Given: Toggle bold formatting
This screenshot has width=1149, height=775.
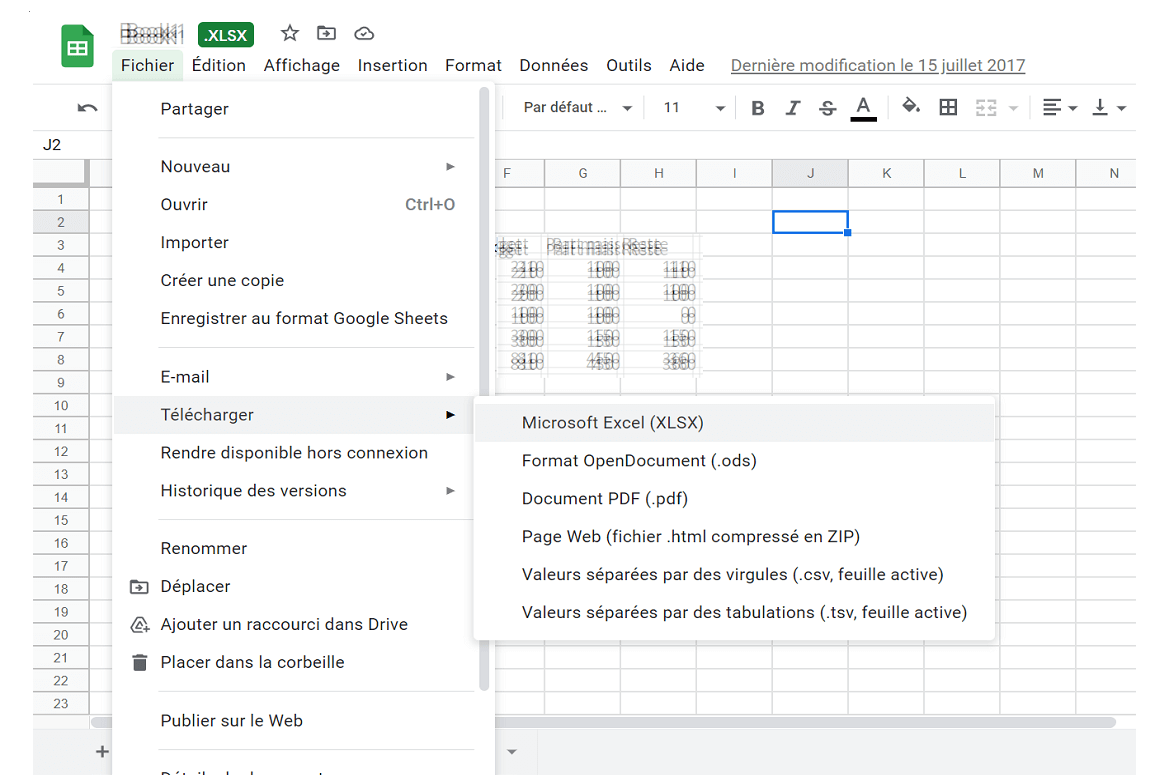Looking at the screenshot, I should pyautogui.click(x=758, y=108).
